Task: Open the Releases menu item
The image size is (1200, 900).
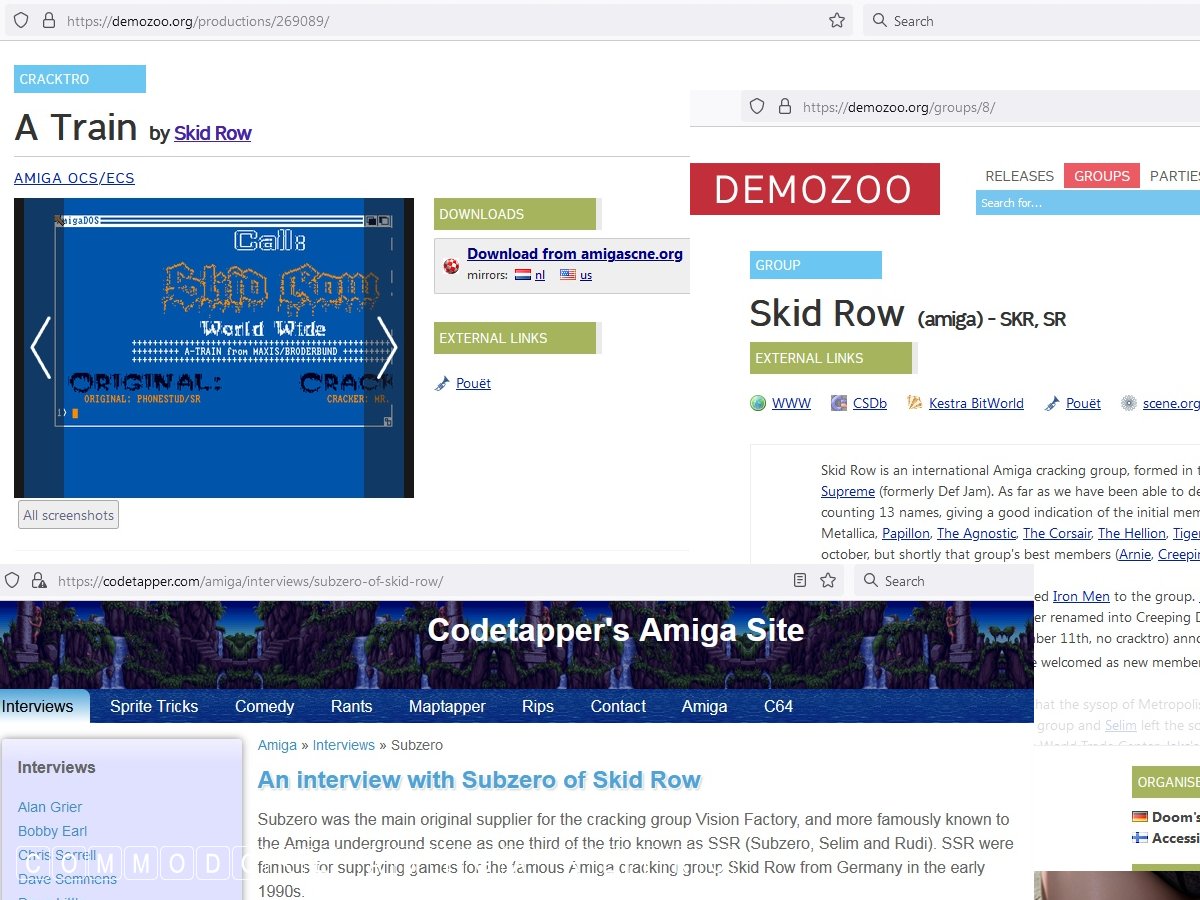Action: (1019, 176)
